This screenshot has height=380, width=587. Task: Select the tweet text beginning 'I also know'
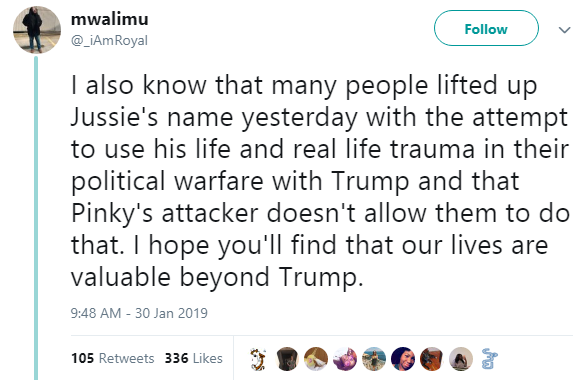320,181
